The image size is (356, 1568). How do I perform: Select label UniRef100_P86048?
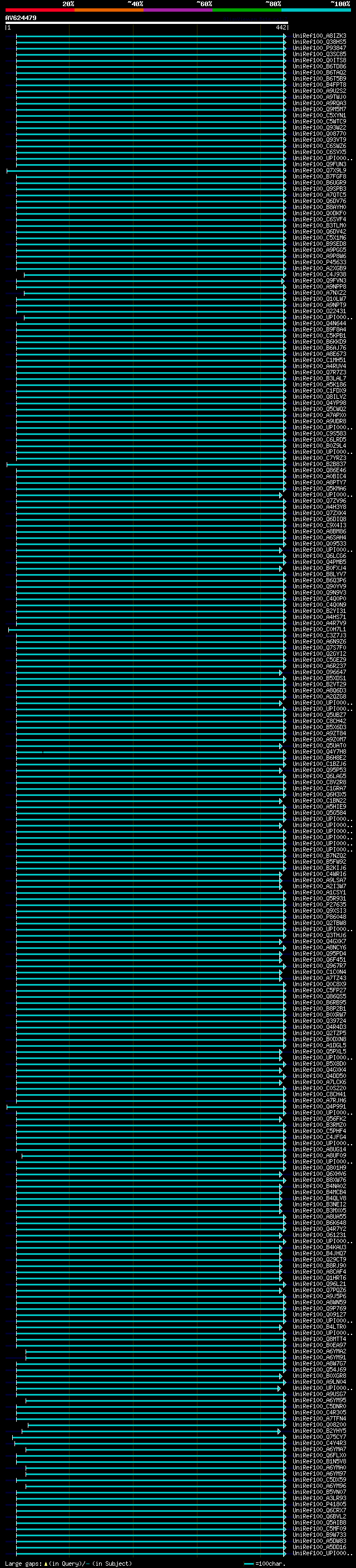click(x=319, y=917)
